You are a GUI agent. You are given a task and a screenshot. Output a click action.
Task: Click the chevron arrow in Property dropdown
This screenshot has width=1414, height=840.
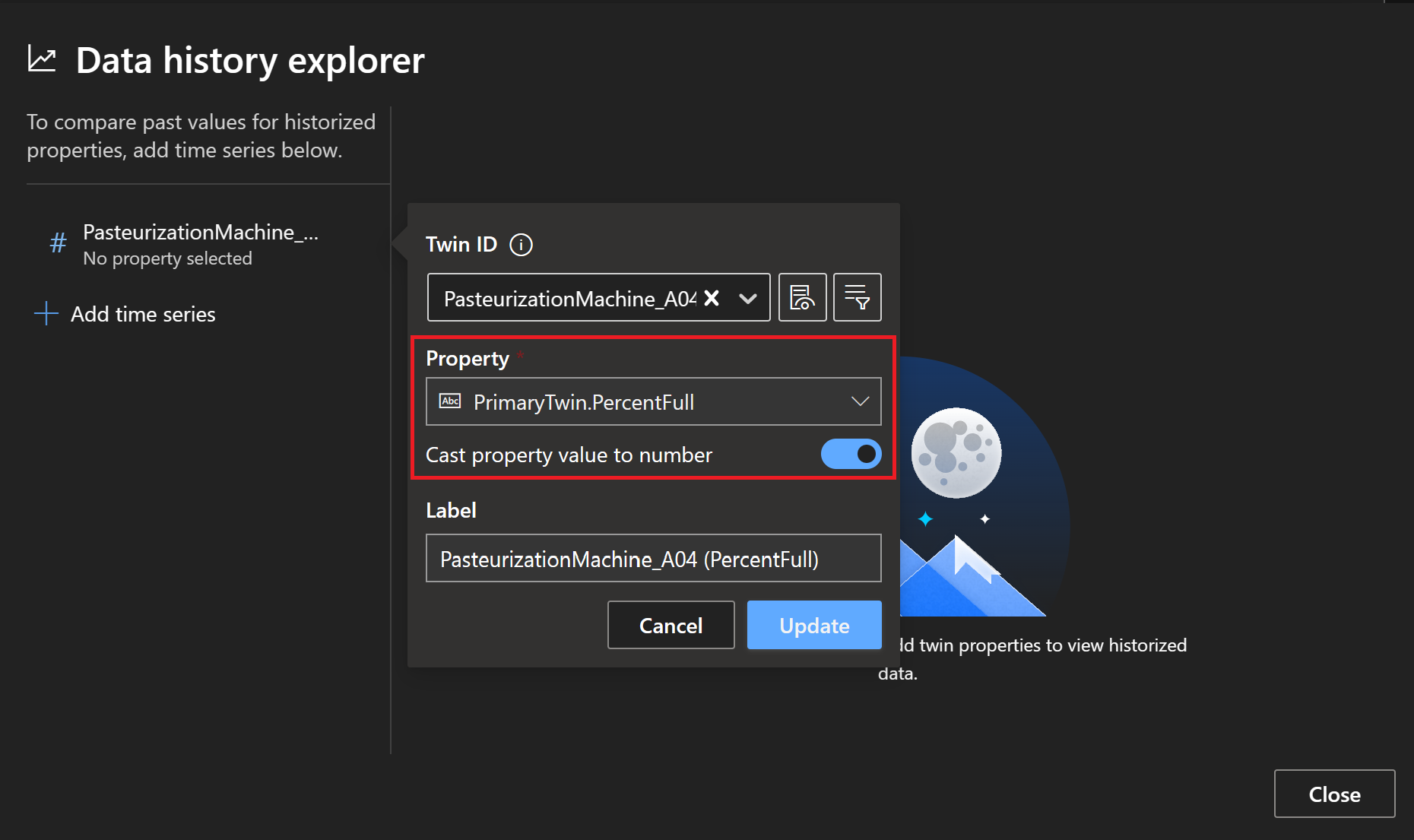(860, 401)
